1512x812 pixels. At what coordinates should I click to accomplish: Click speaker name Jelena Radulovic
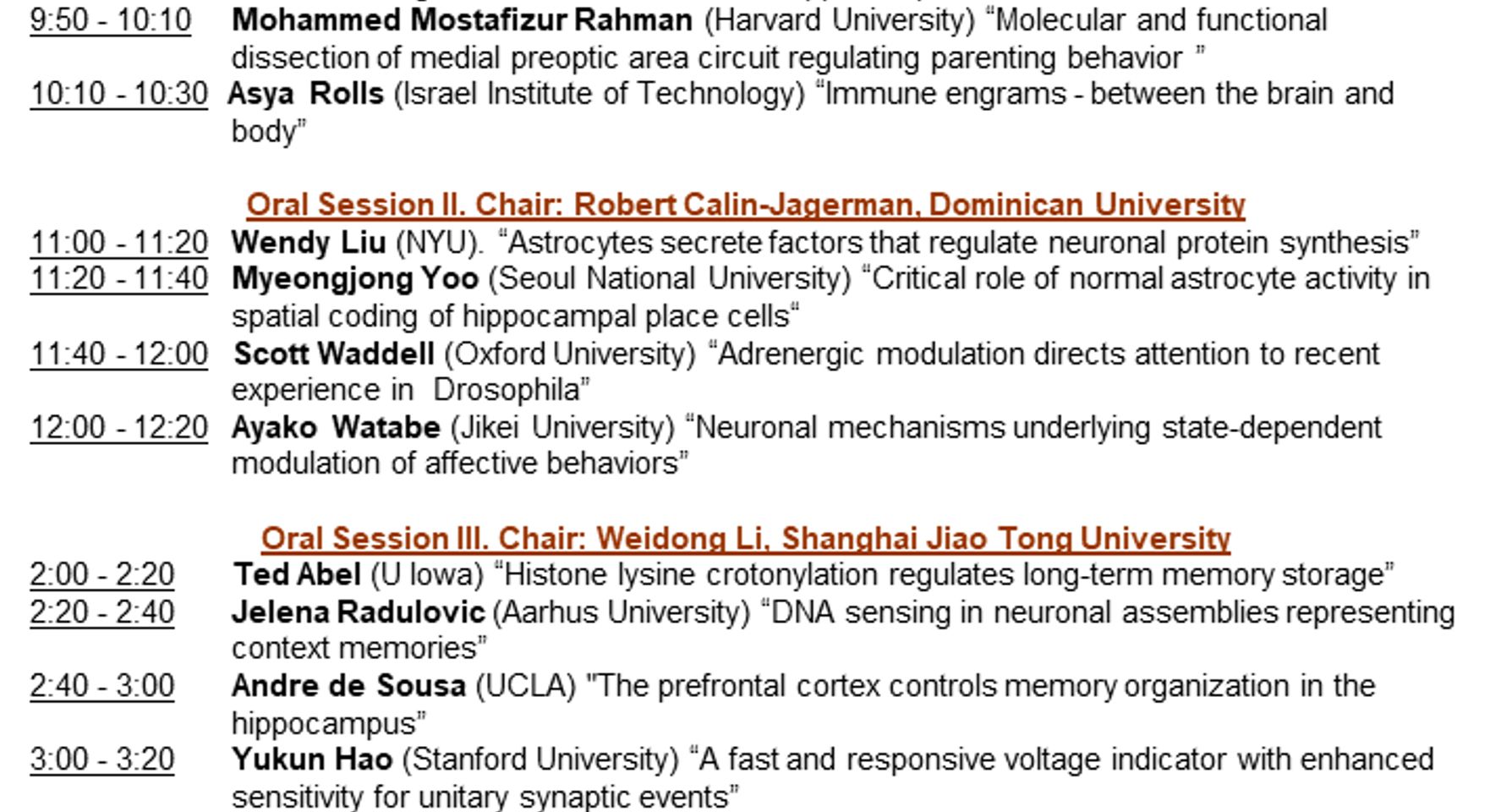click(x=359, y=612)
